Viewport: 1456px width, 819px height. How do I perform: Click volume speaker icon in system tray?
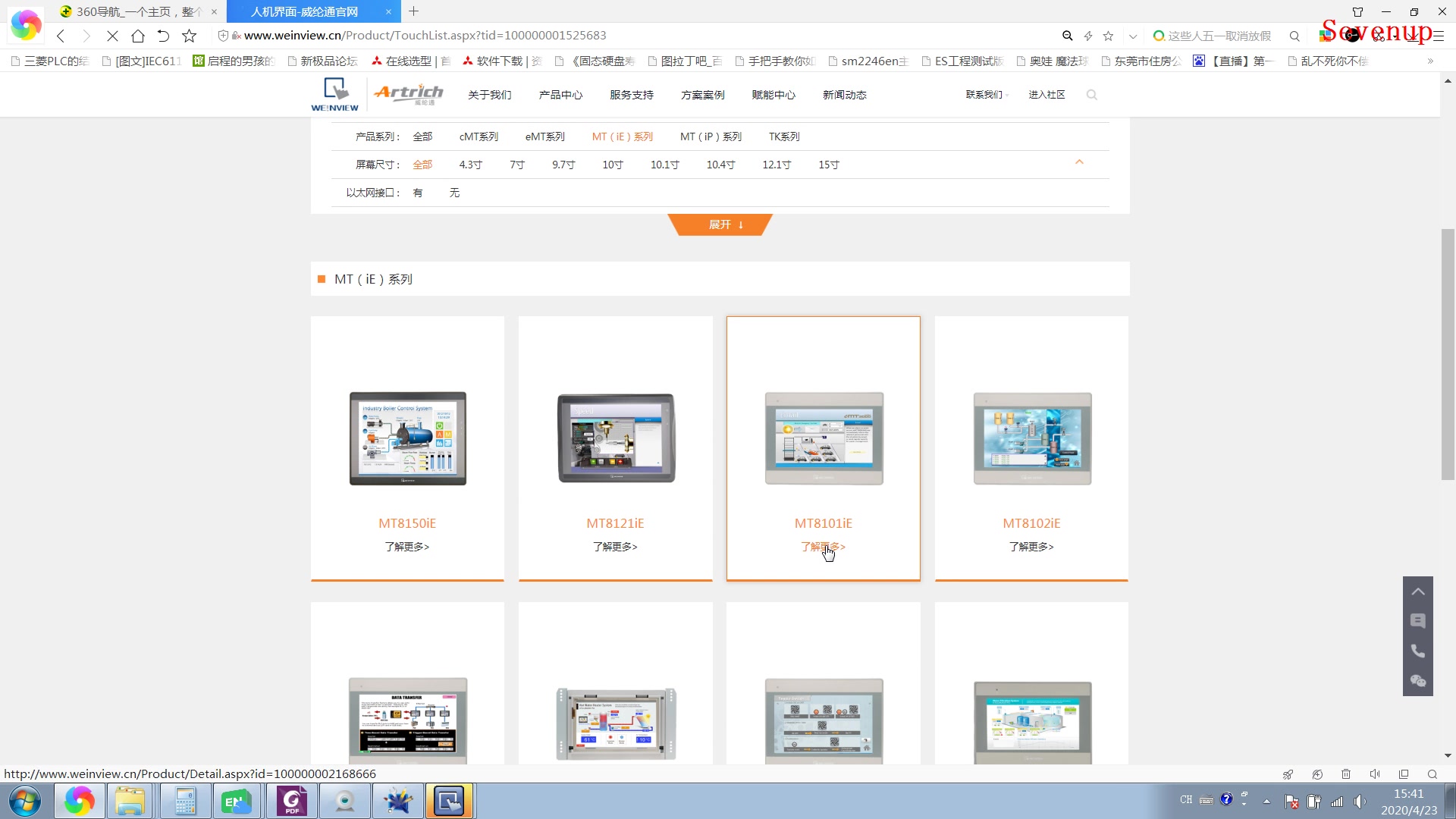pos(1360,802)
